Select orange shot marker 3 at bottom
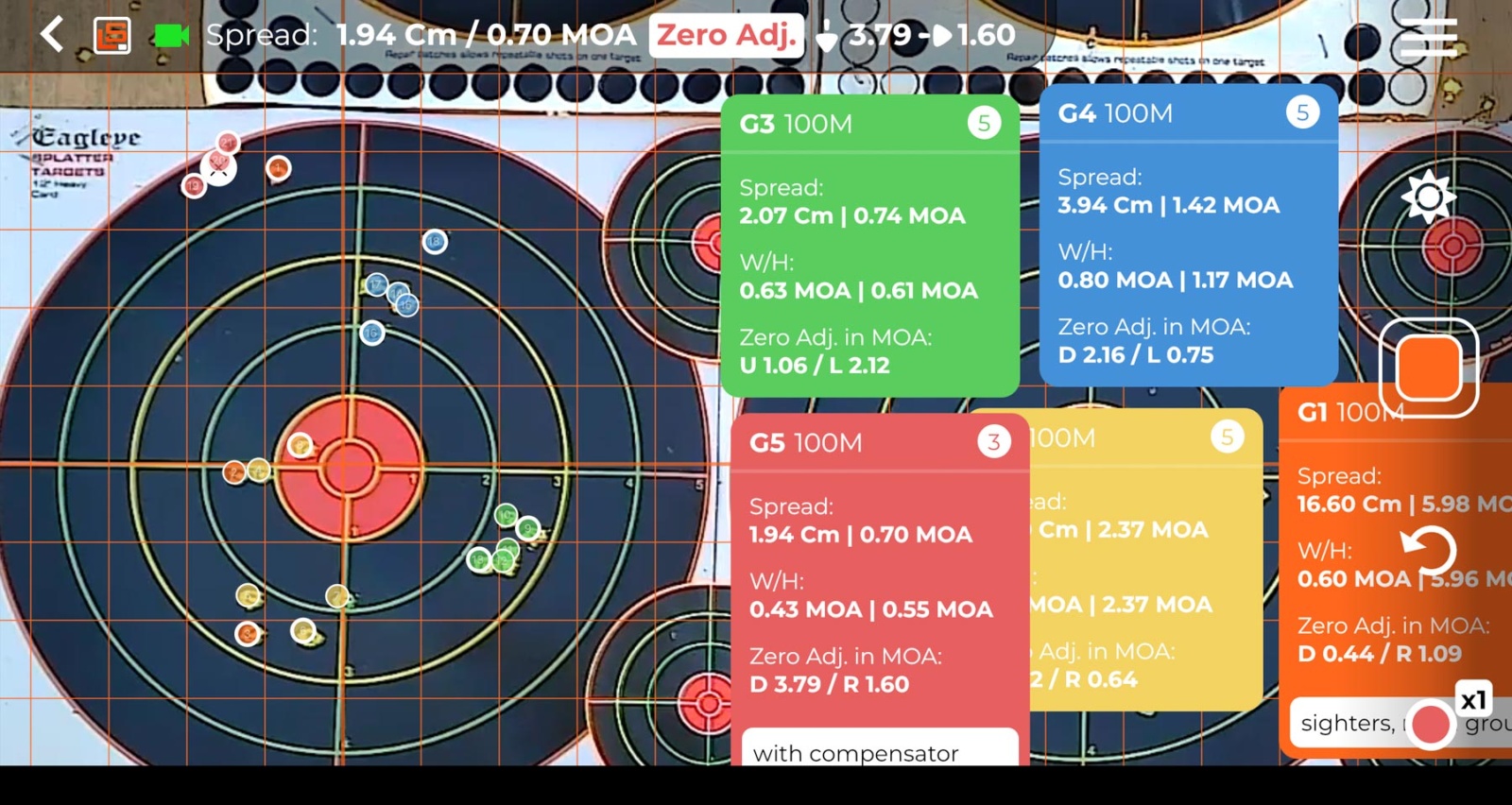1512x805 pixels. (x=248, y=634)
